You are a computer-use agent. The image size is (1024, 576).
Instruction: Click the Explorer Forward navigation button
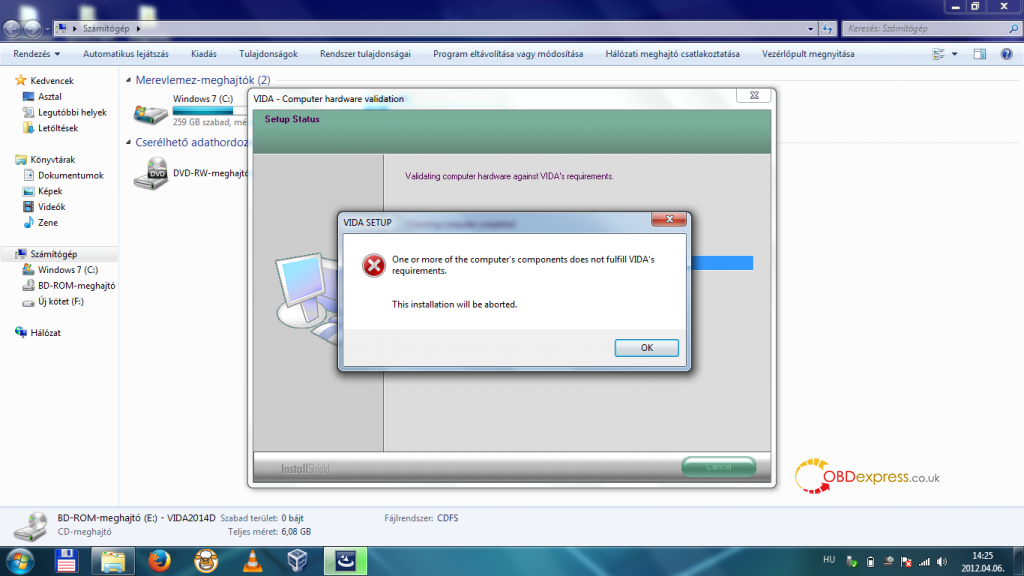[32, 29]
